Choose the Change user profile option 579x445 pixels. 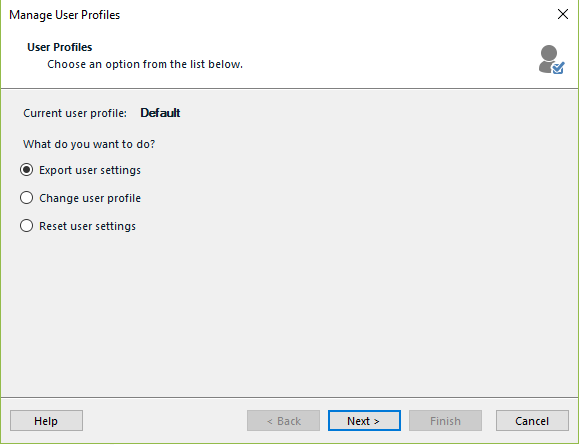[27, 198]
